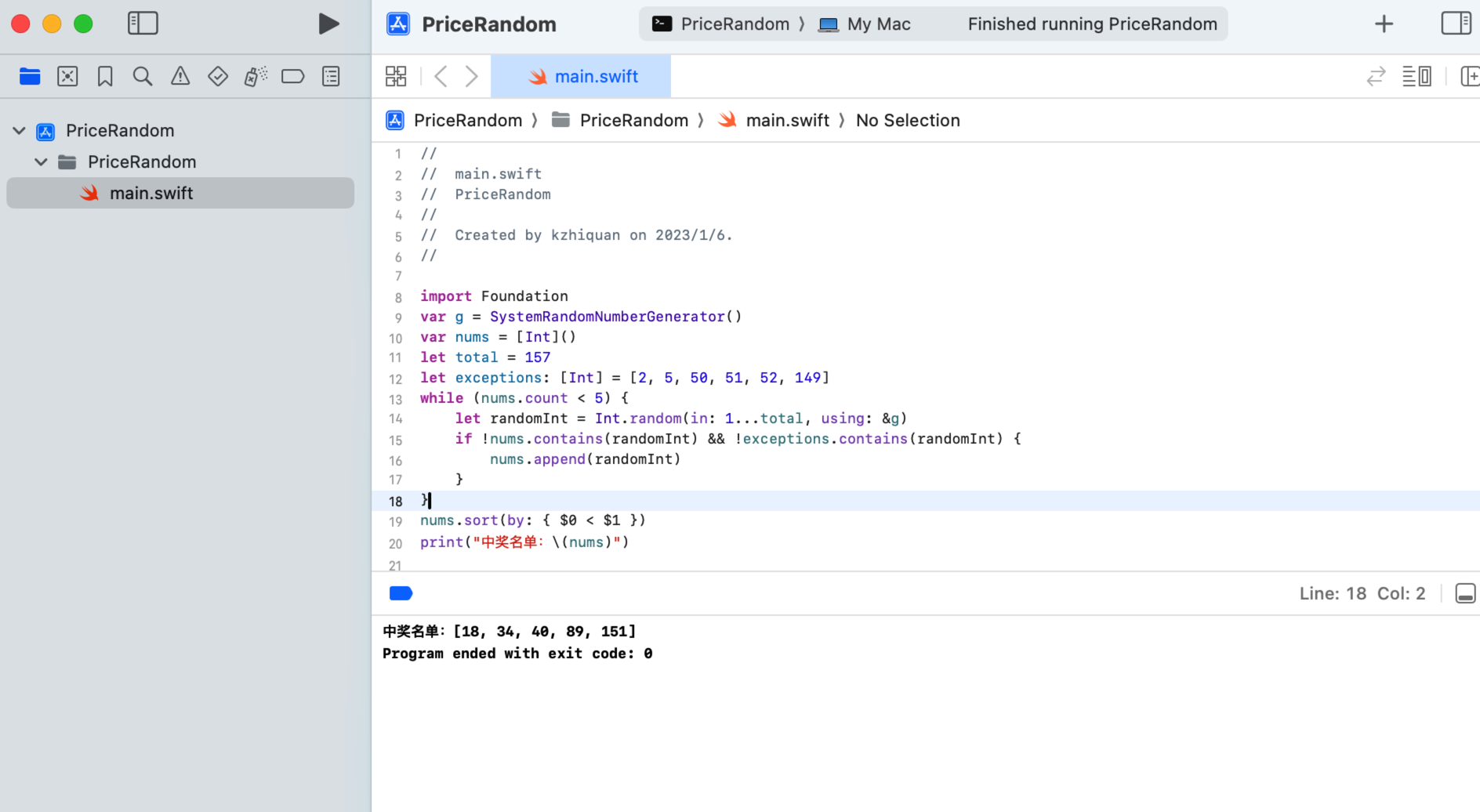Click the Program ended with exit code text
Screen dimensions: 1480x812
[x=517, y=654]
